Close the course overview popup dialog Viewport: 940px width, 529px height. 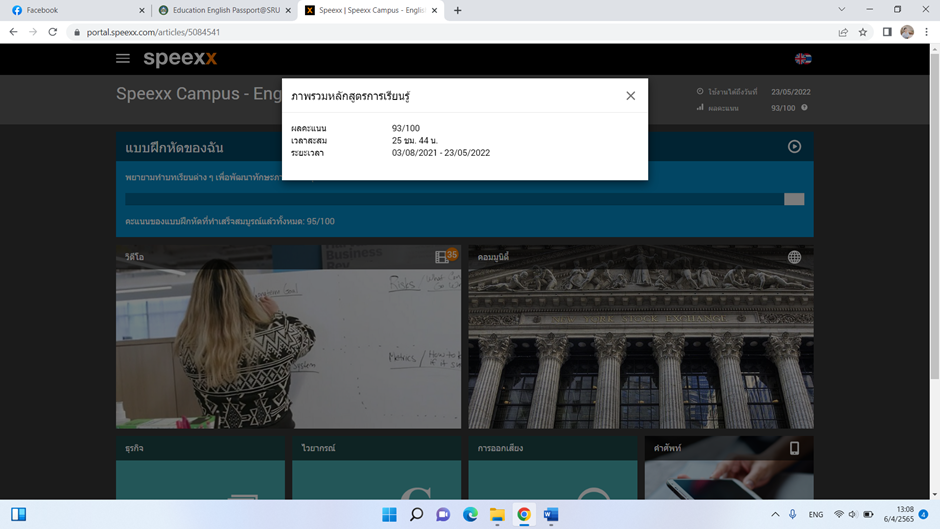630,96
